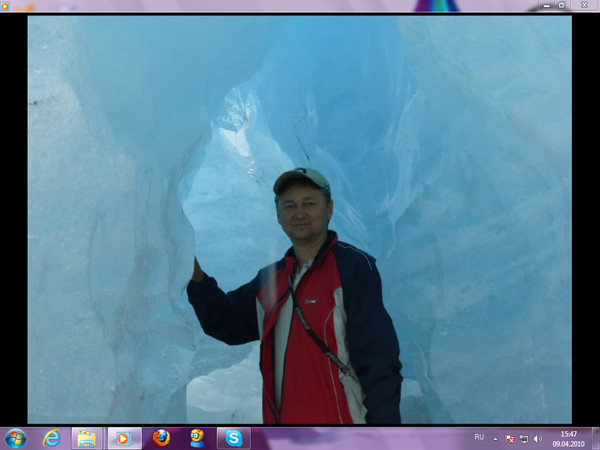Click the glacier photo in the player

[299, 220]
